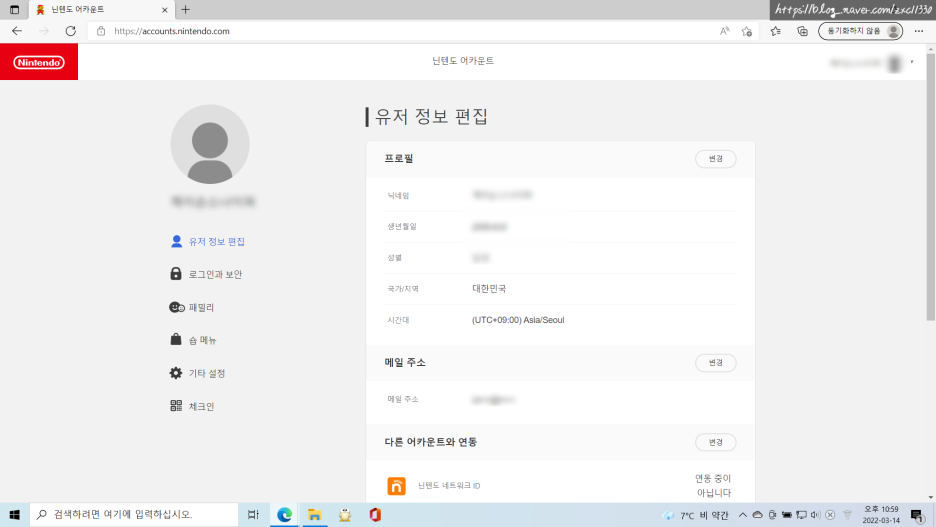Image resolution: width=936 pixels, height=527 pixels.
Task: Open the Windows Start menu
Action: (14, 514)
